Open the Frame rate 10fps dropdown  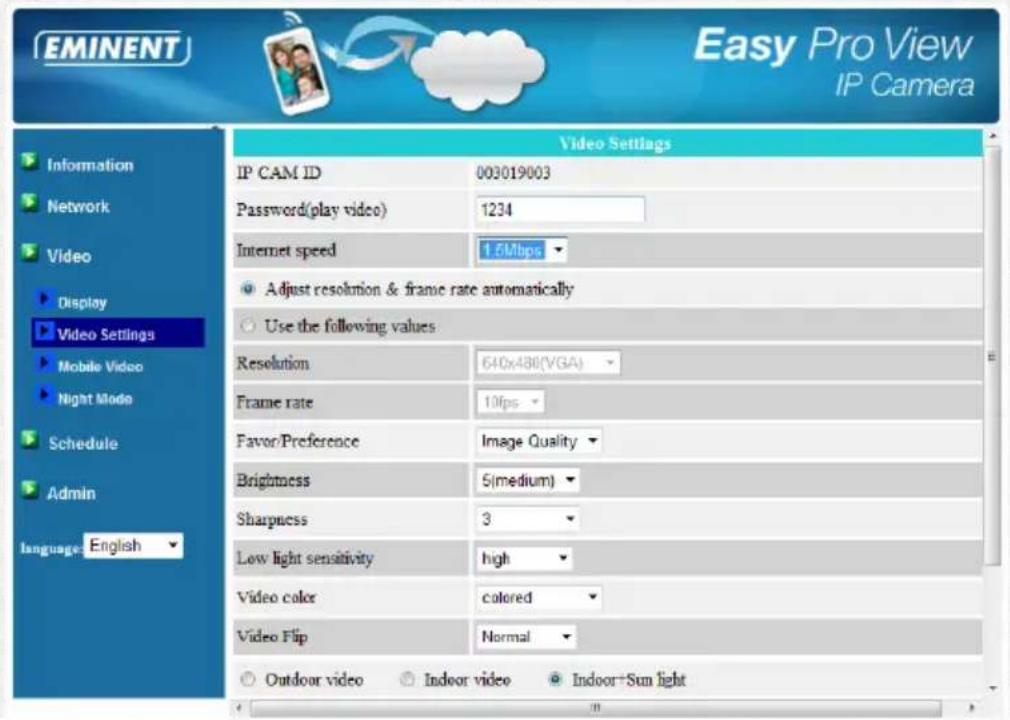tap(510, 402)
